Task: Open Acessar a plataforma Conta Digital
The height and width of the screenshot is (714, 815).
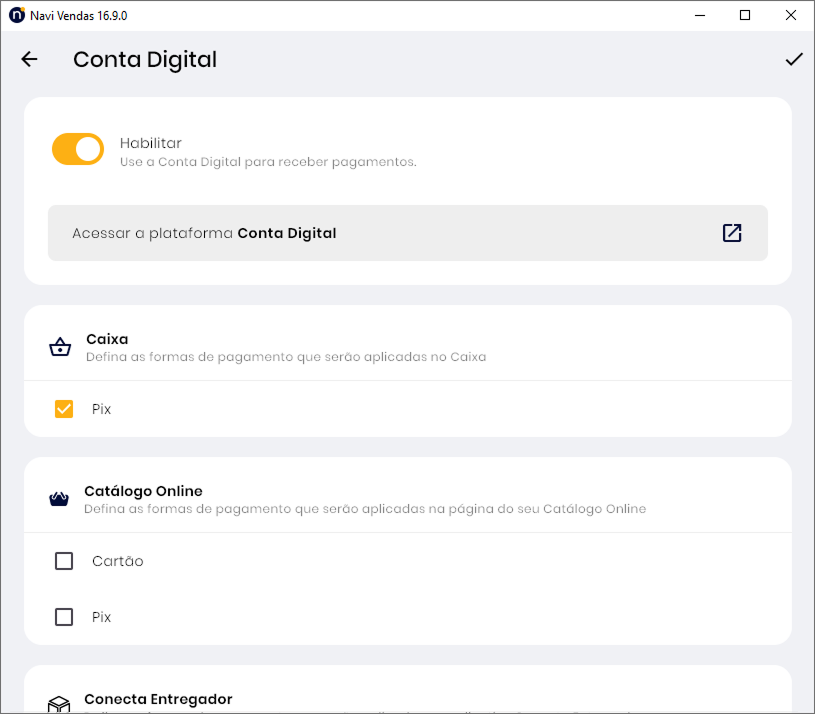Action: point(407,233)
